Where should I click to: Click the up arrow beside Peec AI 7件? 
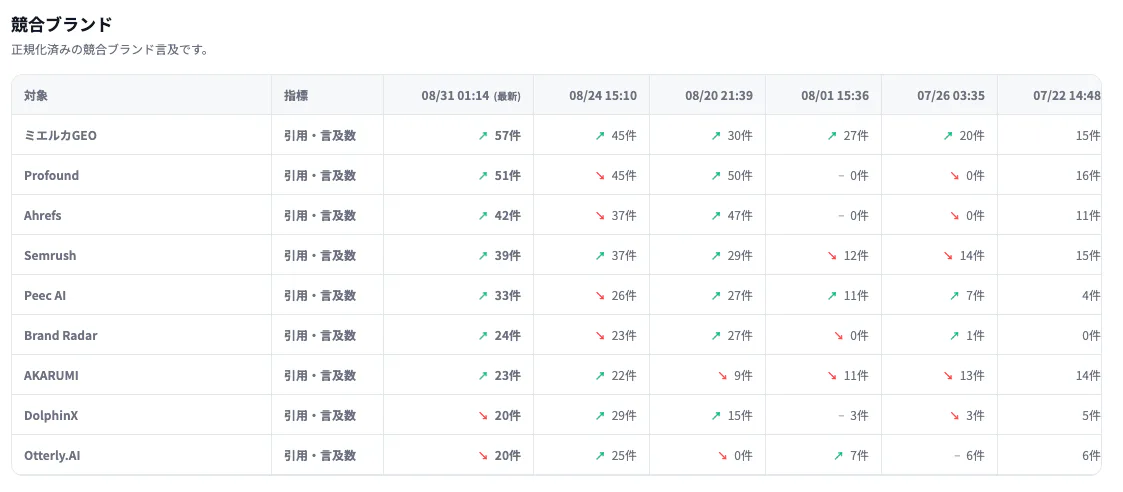click(954, 295)
